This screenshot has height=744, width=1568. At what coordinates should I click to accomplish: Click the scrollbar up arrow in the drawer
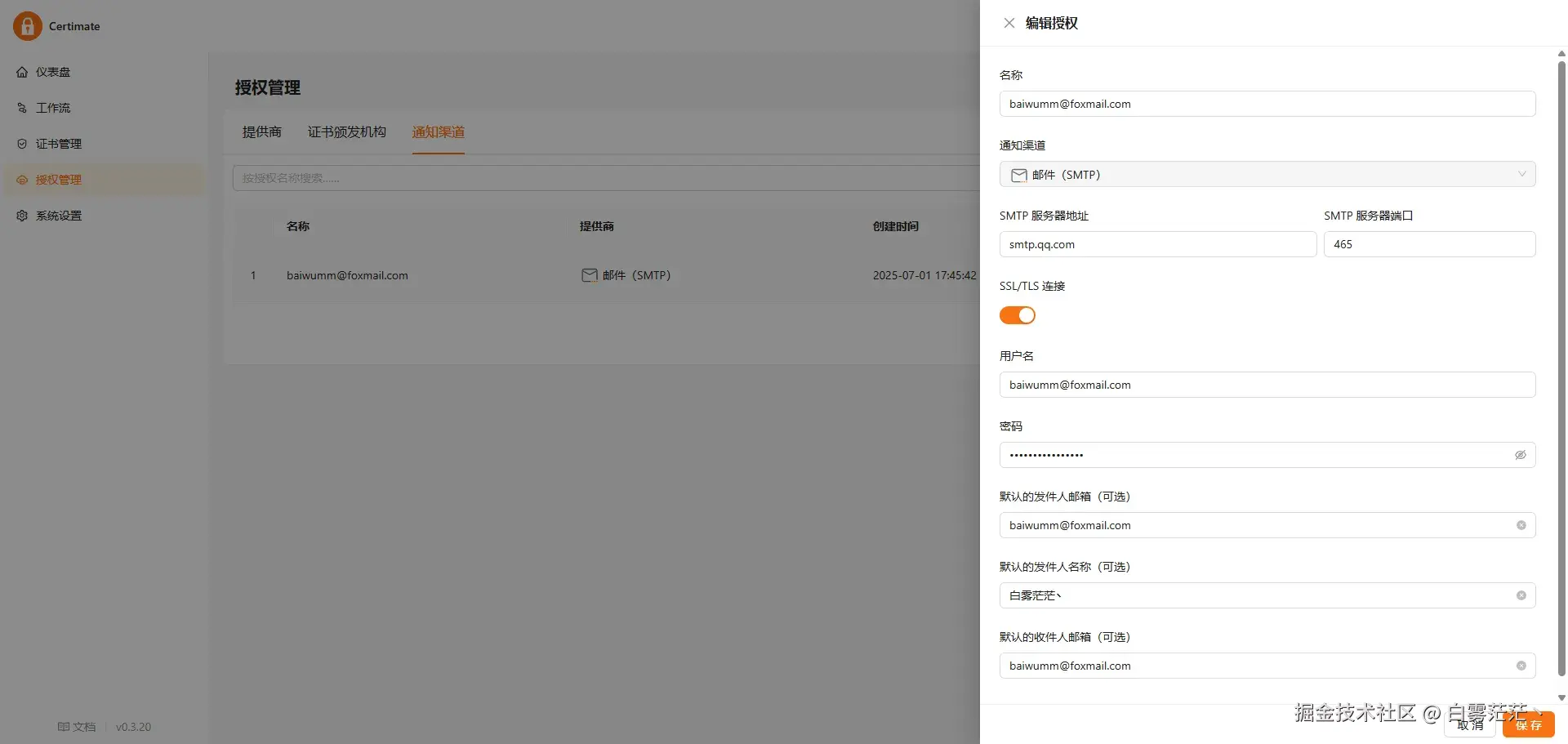click(x=1561, y=54)
